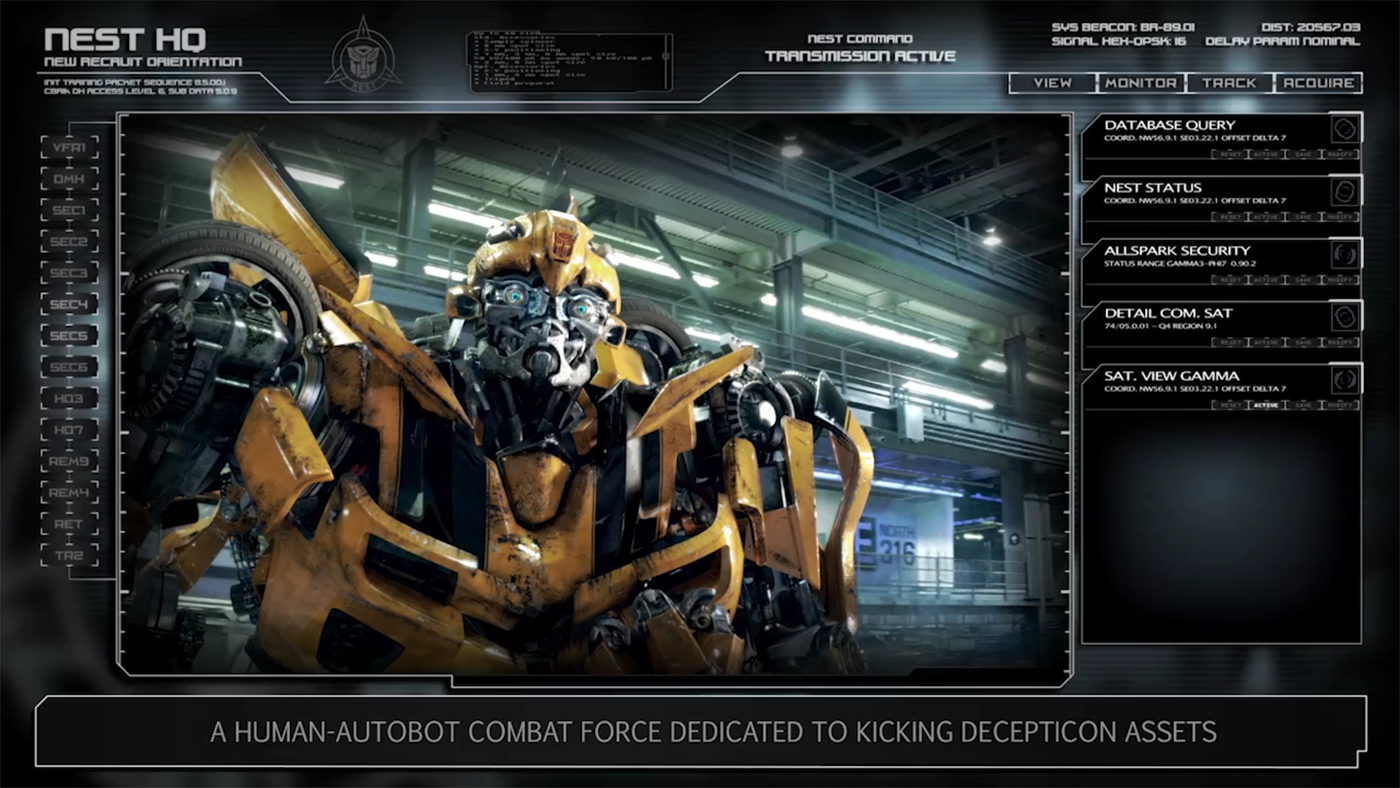
Task: Toggle ACTIVE under Detail Com. Sat
Action: (x=1266, y=342)
